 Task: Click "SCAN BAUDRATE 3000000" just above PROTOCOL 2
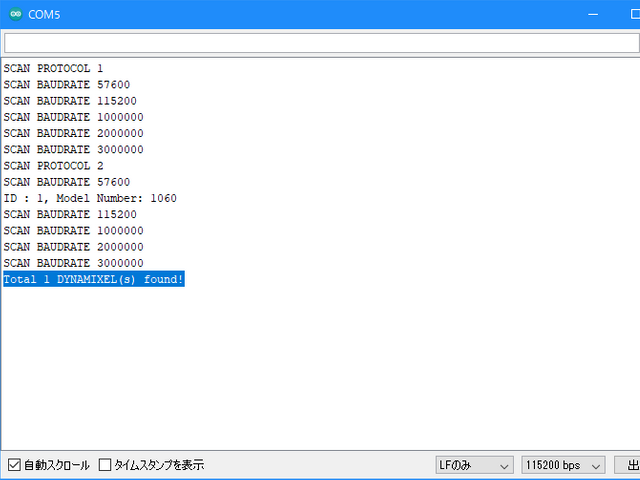73,150
